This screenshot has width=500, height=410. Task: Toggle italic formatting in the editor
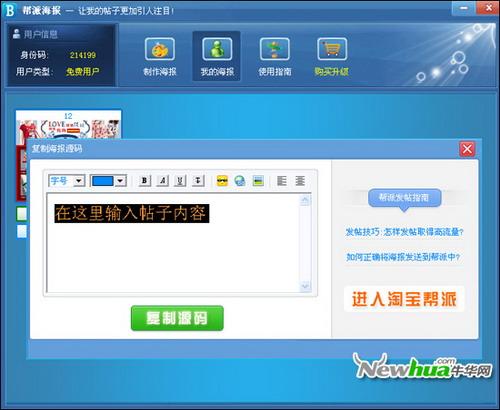[162, 181]
